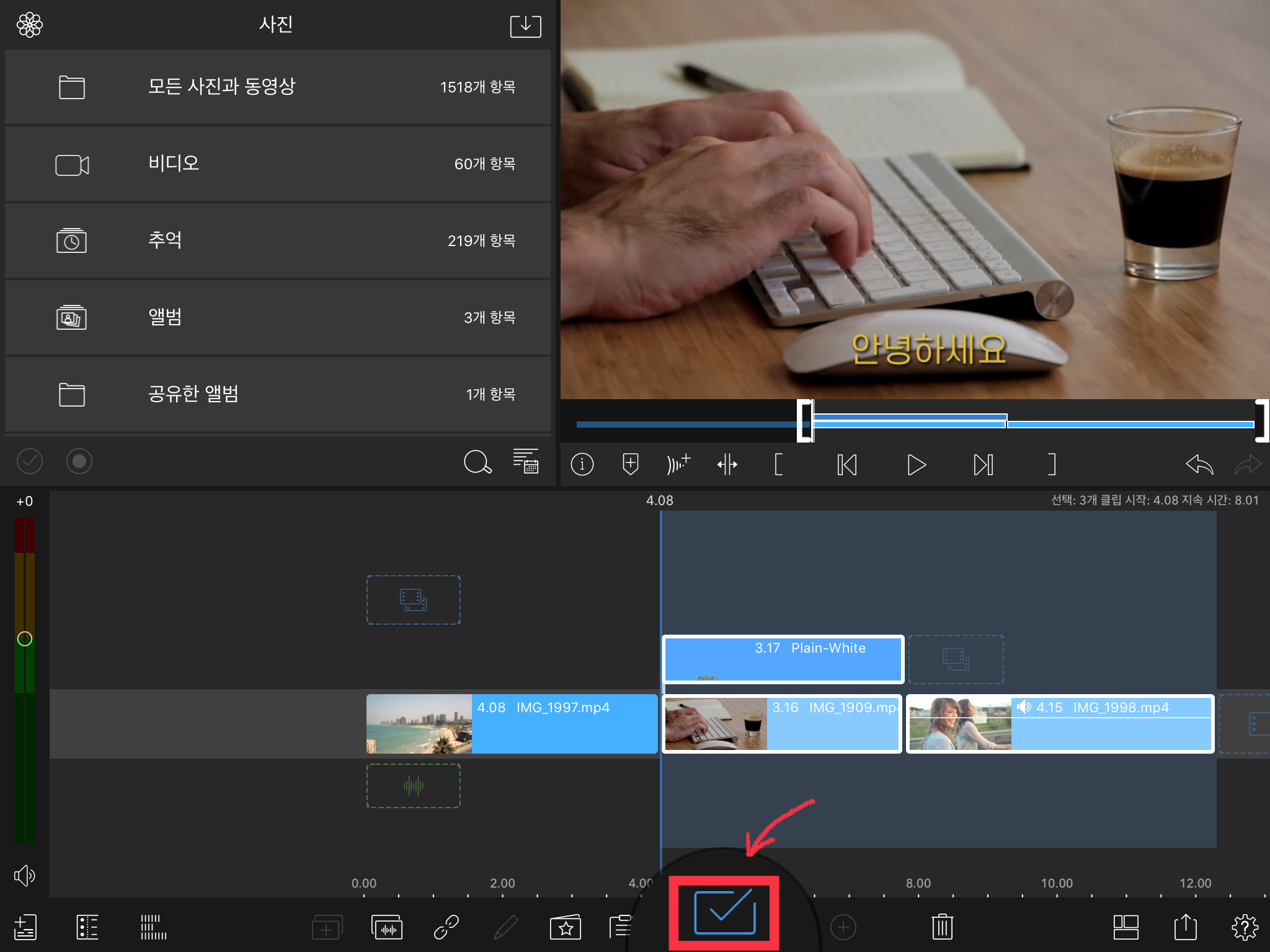This screenshot has height=952, width=1270.
Task: Open the 앨범 category
Action: point(277,317)
